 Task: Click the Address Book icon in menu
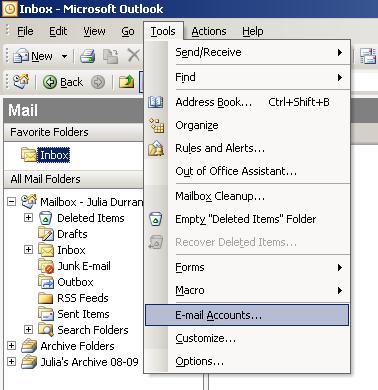coord(156,102)
